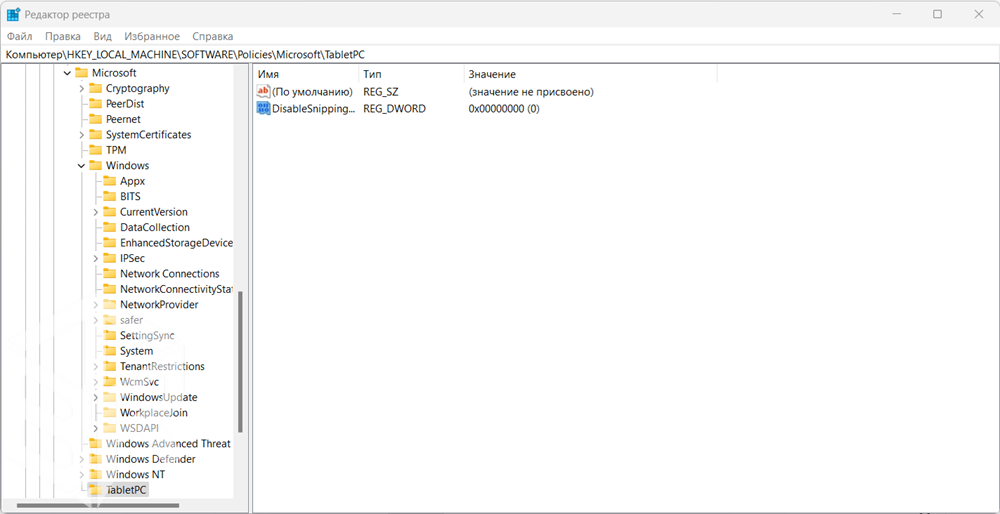The height and width of the screenshot is (514, 1000).
Task: Expand the Cryptography key
Action: (x=82, y=89)
